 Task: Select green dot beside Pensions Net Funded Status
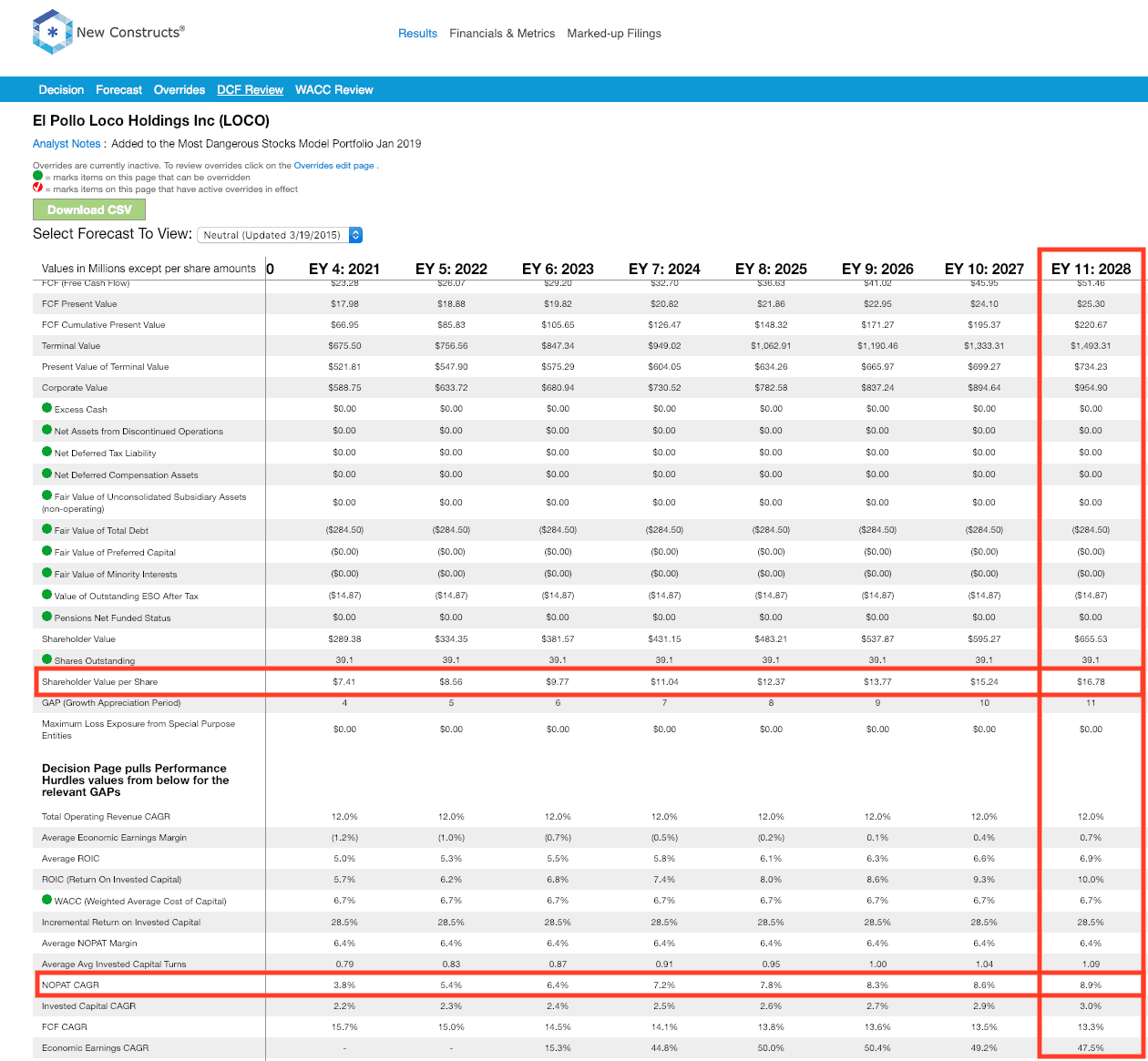click(47, 617)
